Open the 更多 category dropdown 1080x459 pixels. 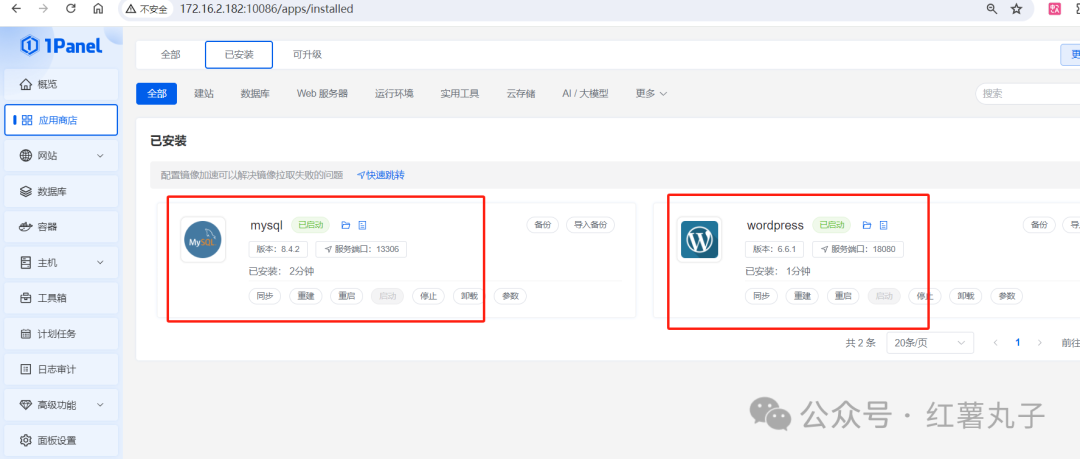pos(651,93)
